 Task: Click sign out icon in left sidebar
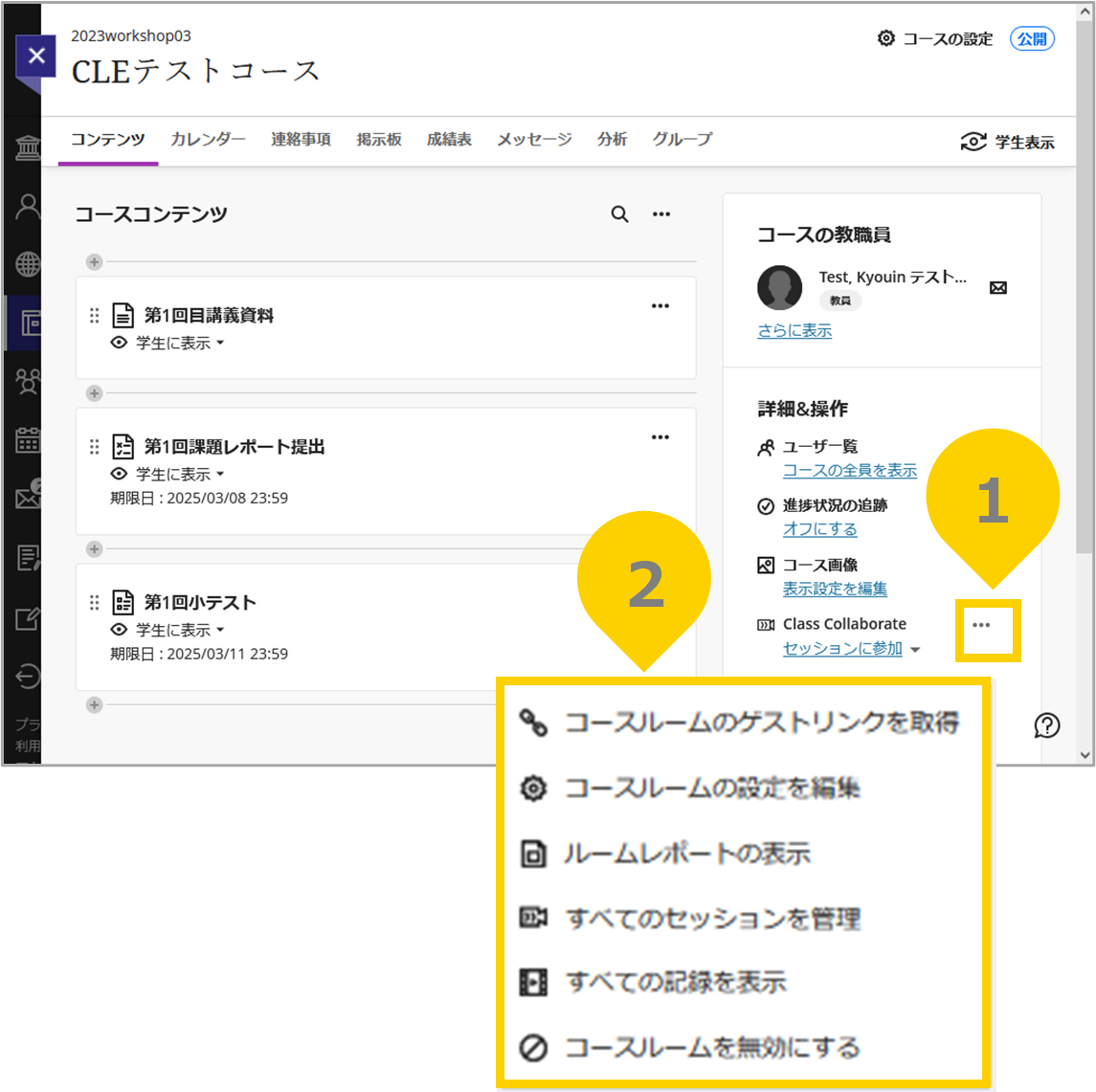[x=28, y=677]
